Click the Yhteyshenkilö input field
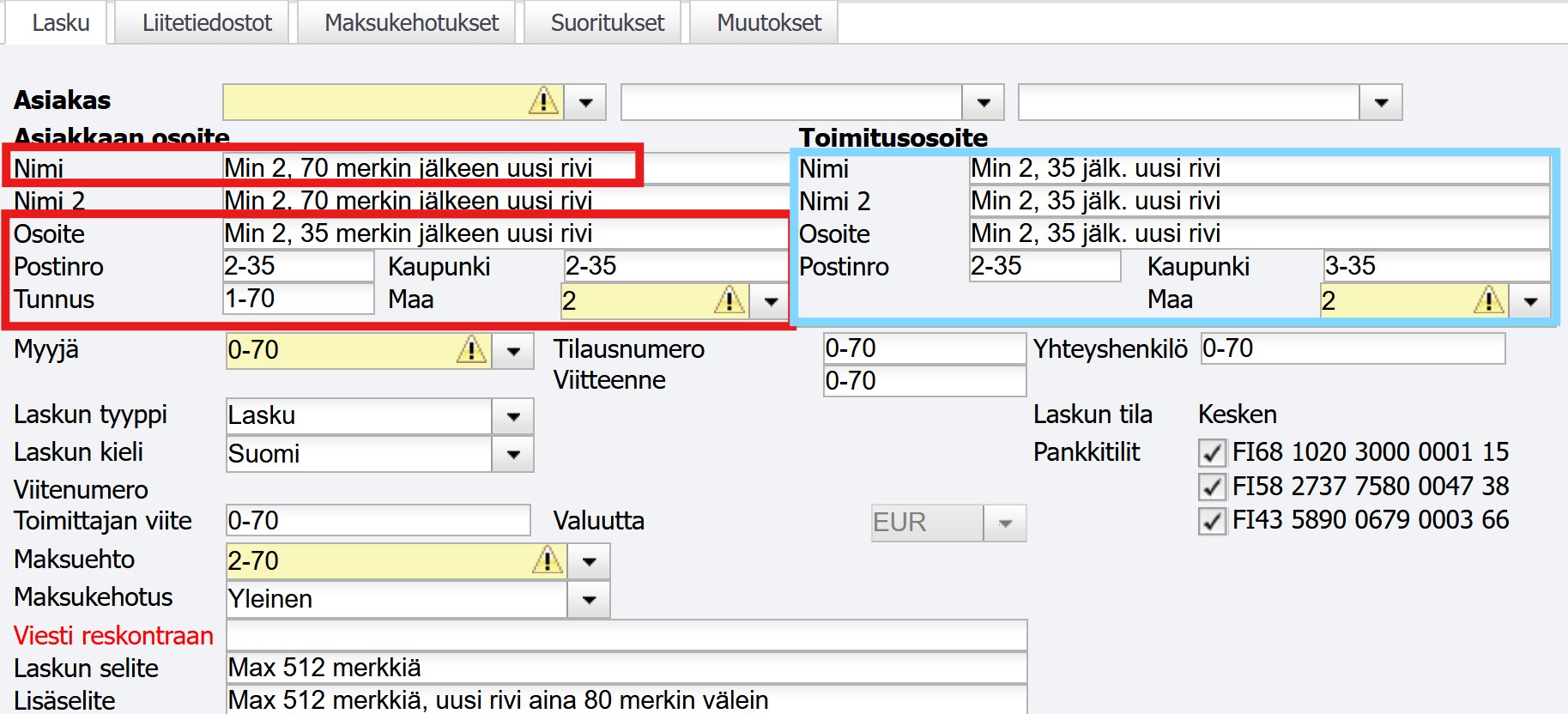The image size is (1568, 714). (1353, 348)
